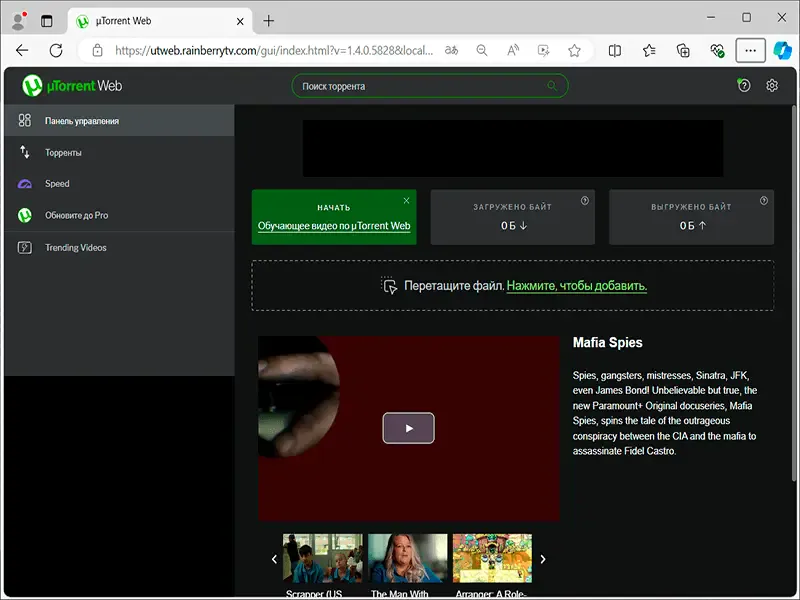Click the site lock info icon

click(97, 50)
